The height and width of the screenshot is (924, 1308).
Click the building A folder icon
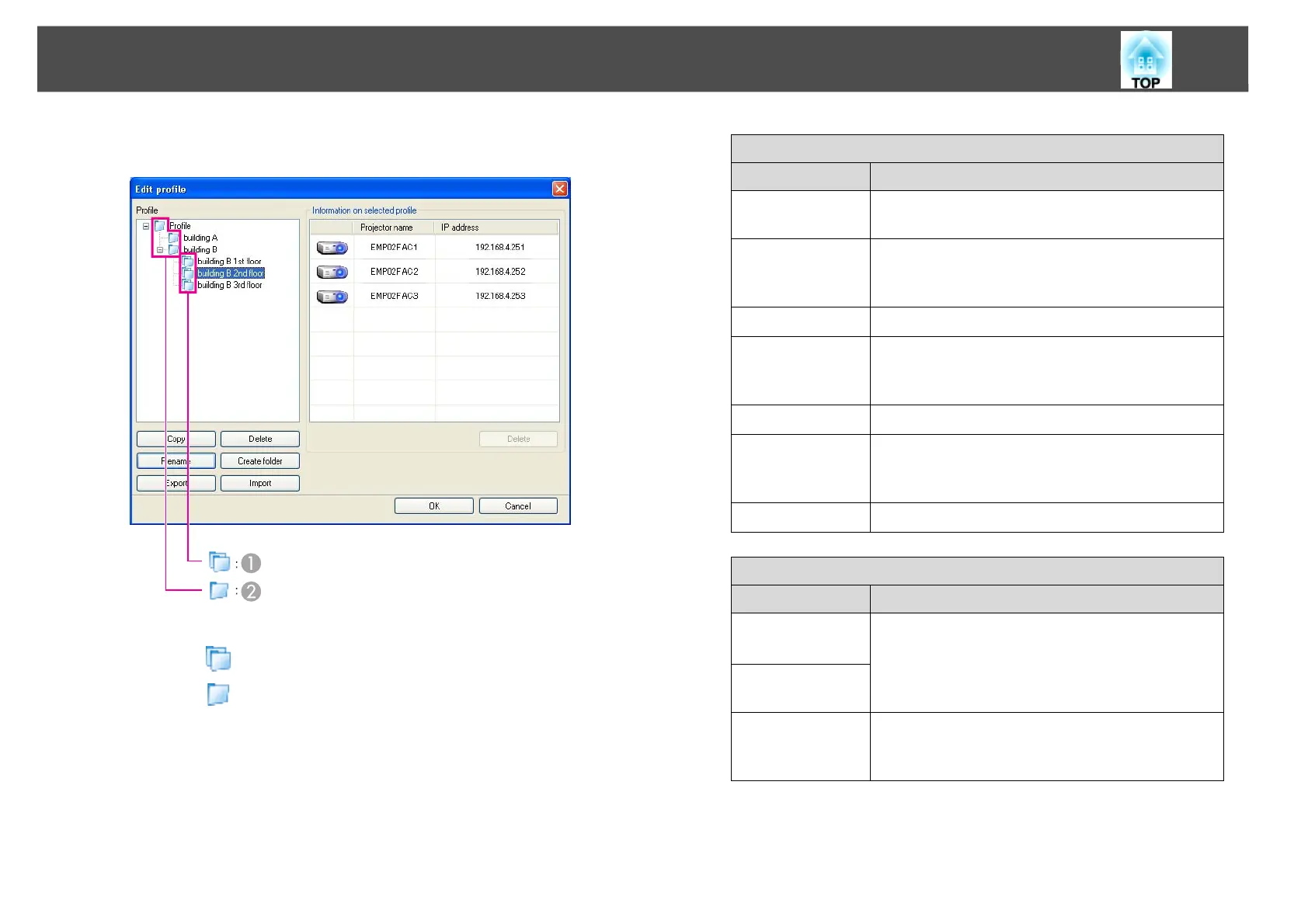pos(174,238)
